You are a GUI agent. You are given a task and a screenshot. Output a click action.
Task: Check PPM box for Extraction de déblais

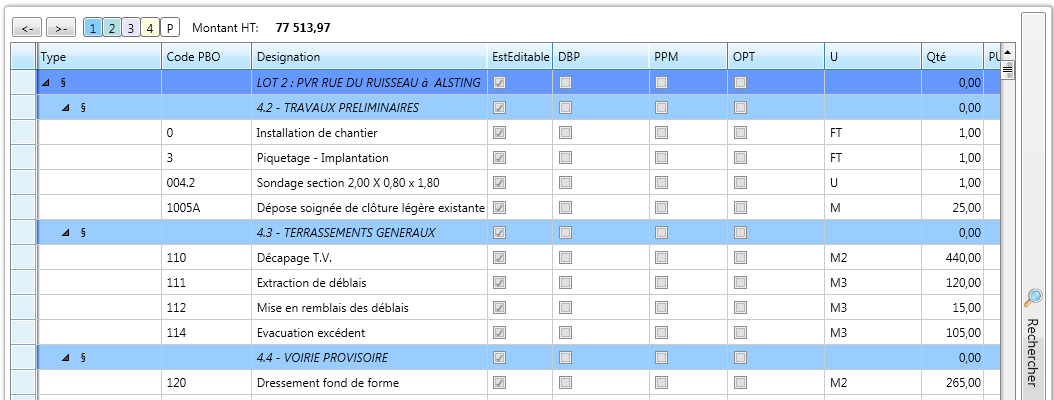pos(661,282)
